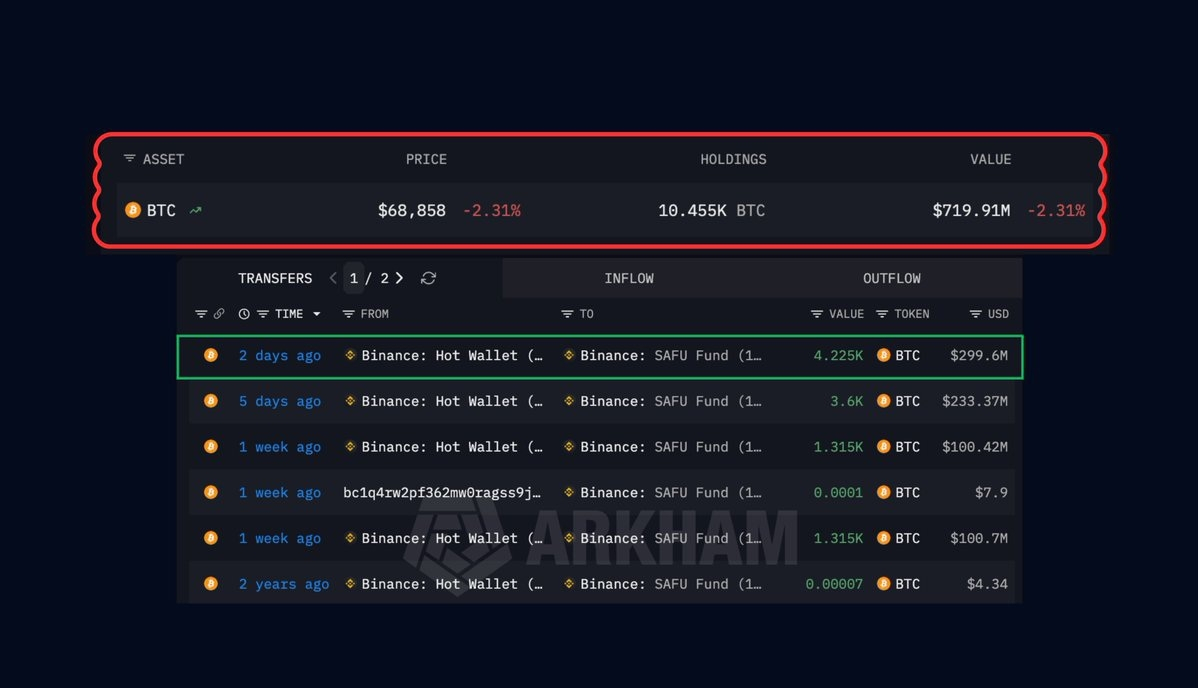Expand the TIME sort dropdown arrow
Viewport: 1198px width, 688px height.
(x=316, y=314)
